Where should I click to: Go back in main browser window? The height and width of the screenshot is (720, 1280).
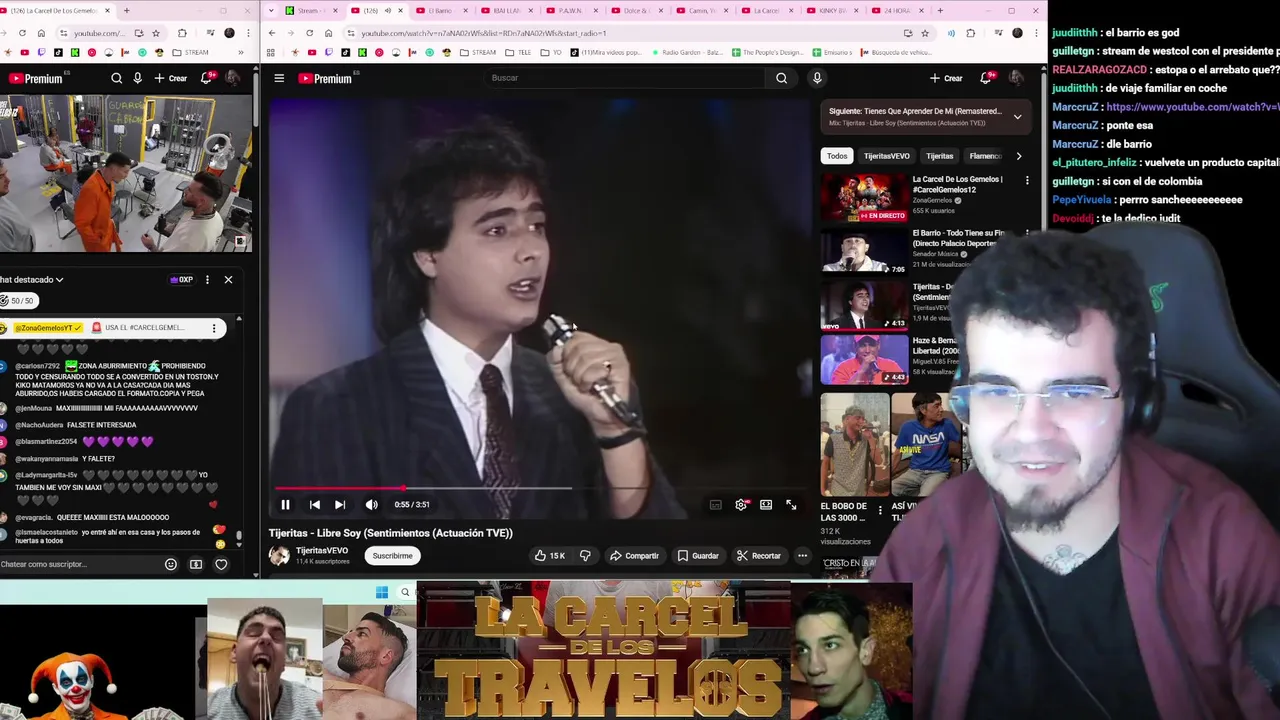[x=272, y=33]
